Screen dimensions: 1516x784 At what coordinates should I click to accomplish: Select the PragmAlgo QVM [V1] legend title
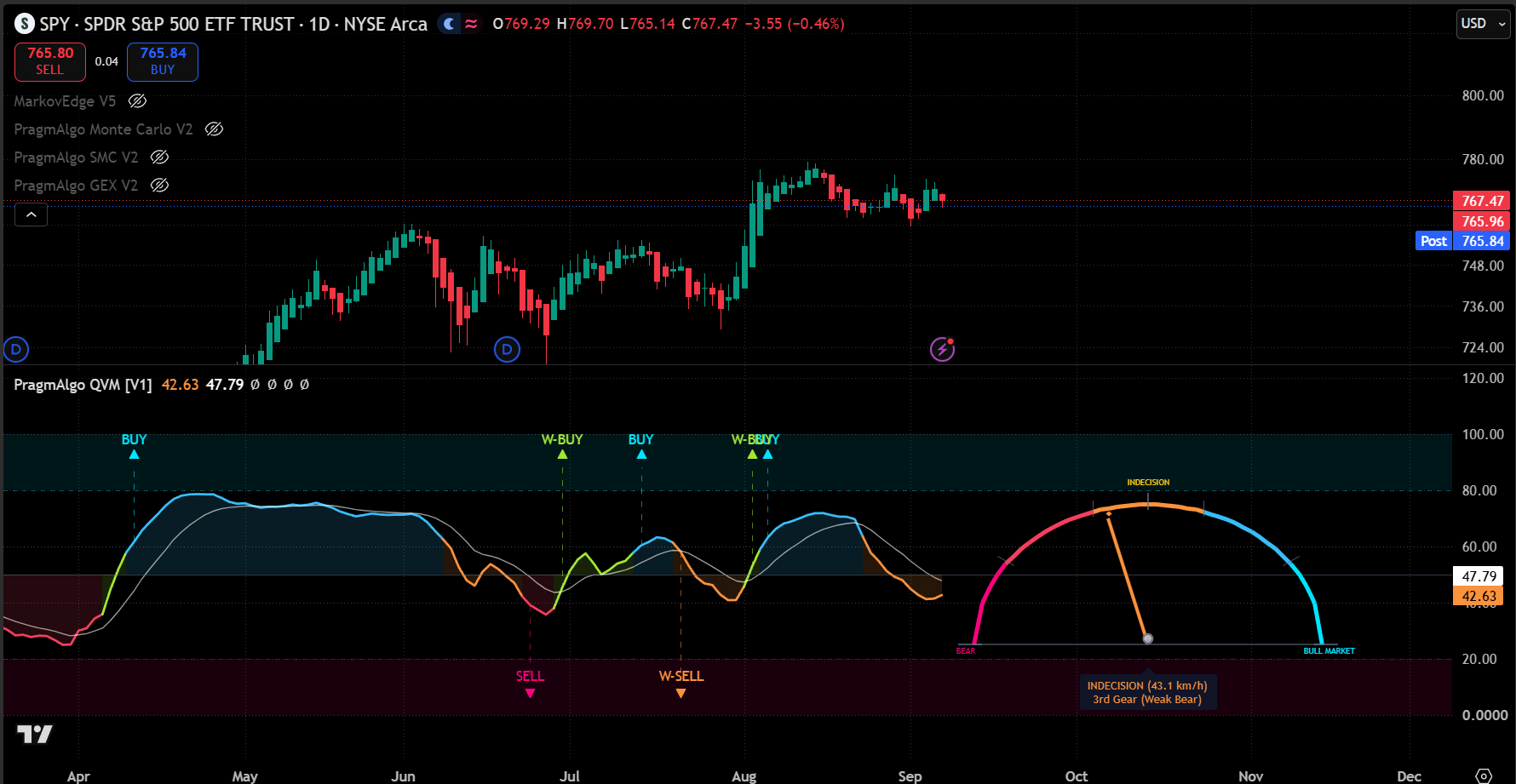point(83,385)
